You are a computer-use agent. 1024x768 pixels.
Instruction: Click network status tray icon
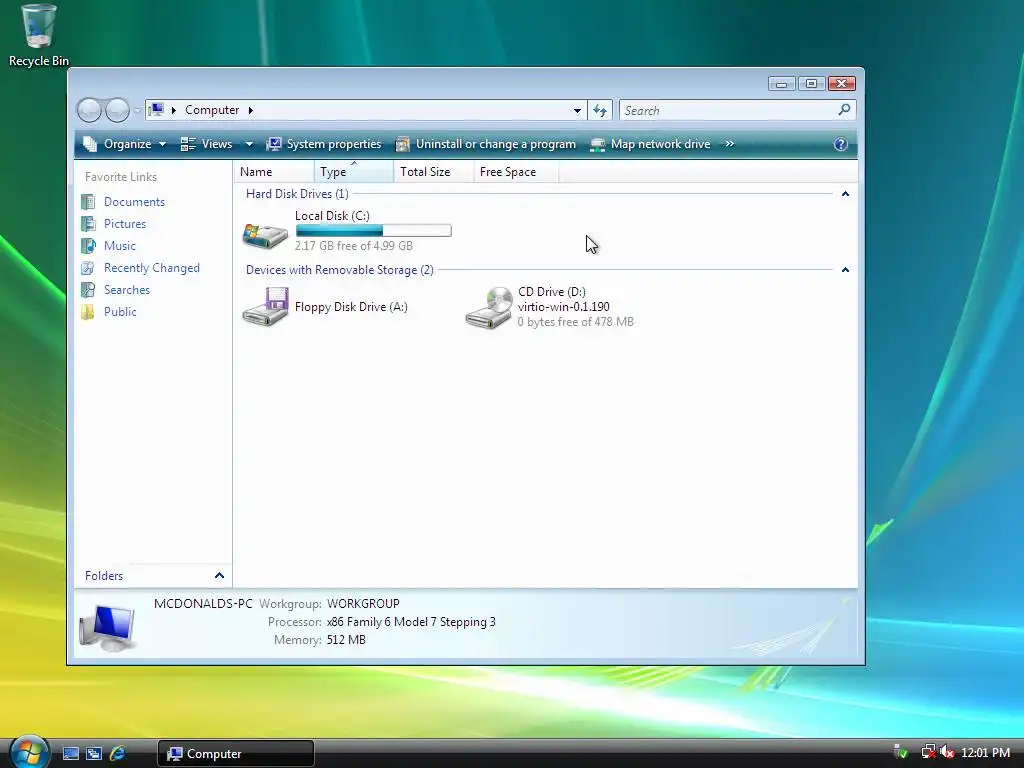(x=928, y=752)
